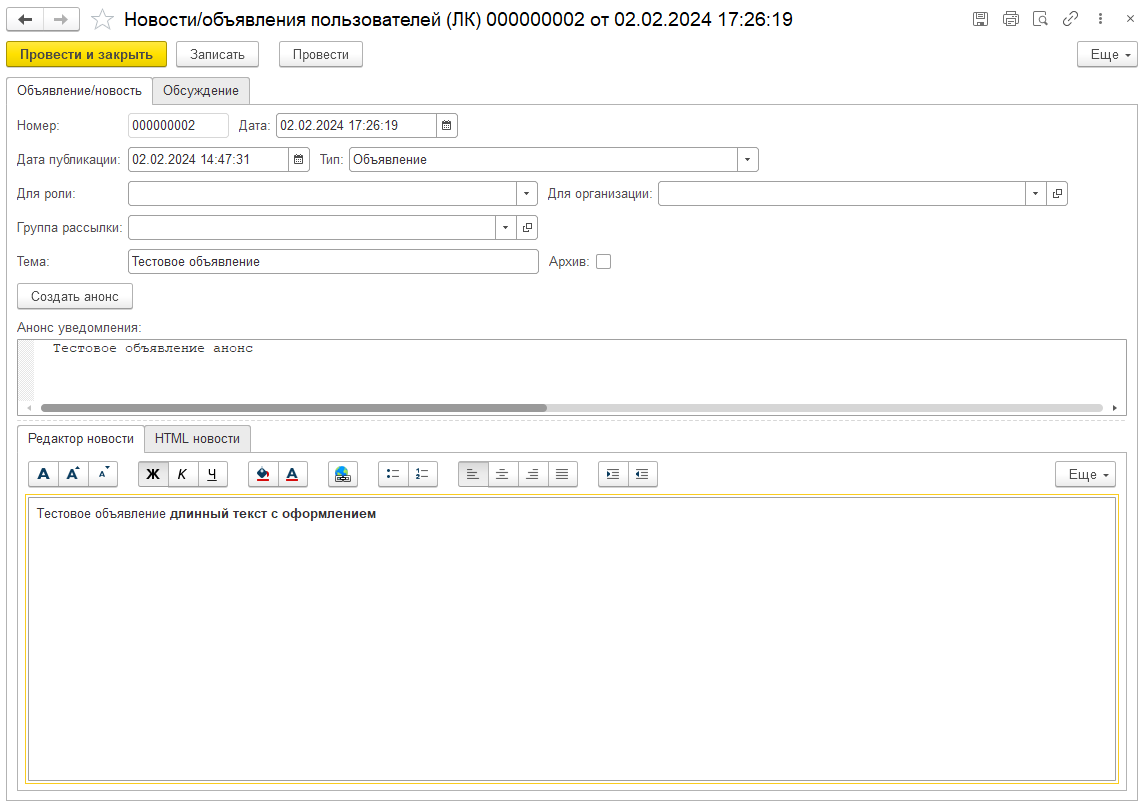Switch to the Обсуждение tab
Viewport: 1142px width, 802px height.
coord(201,91)
